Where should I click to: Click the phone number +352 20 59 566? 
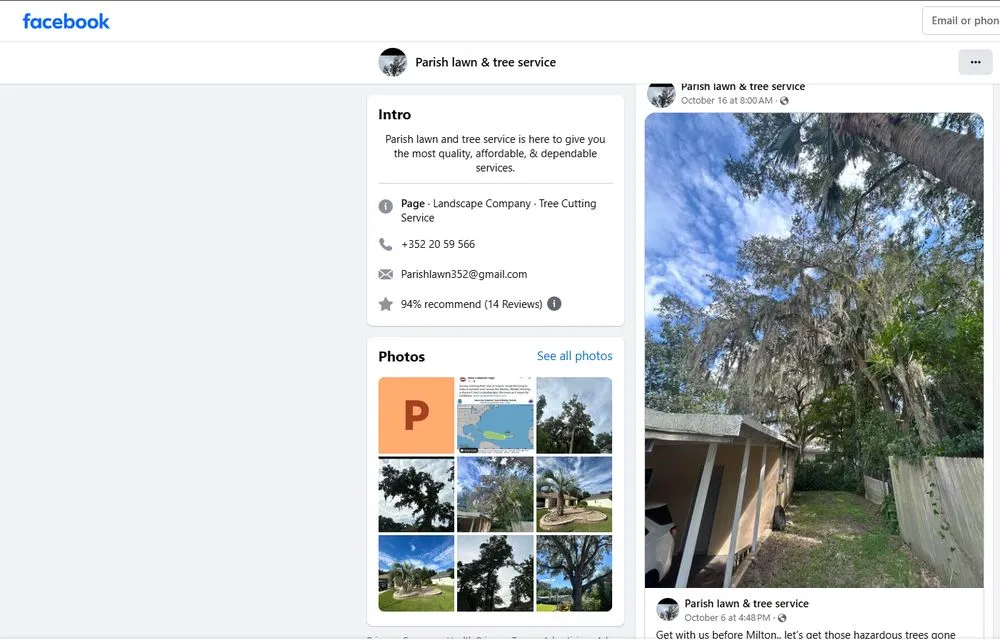[x=438, y=244]
